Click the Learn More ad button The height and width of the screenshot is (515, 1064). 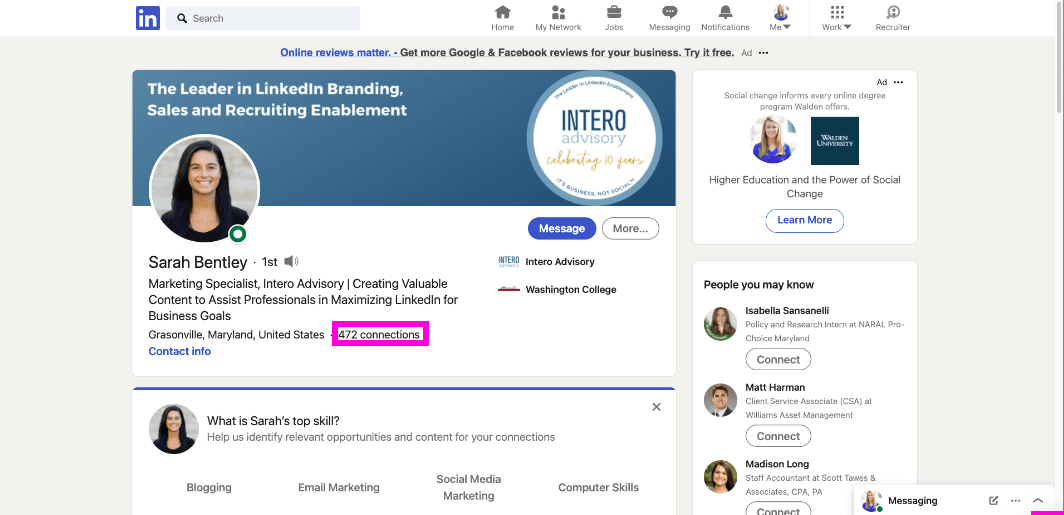point(805,220)
